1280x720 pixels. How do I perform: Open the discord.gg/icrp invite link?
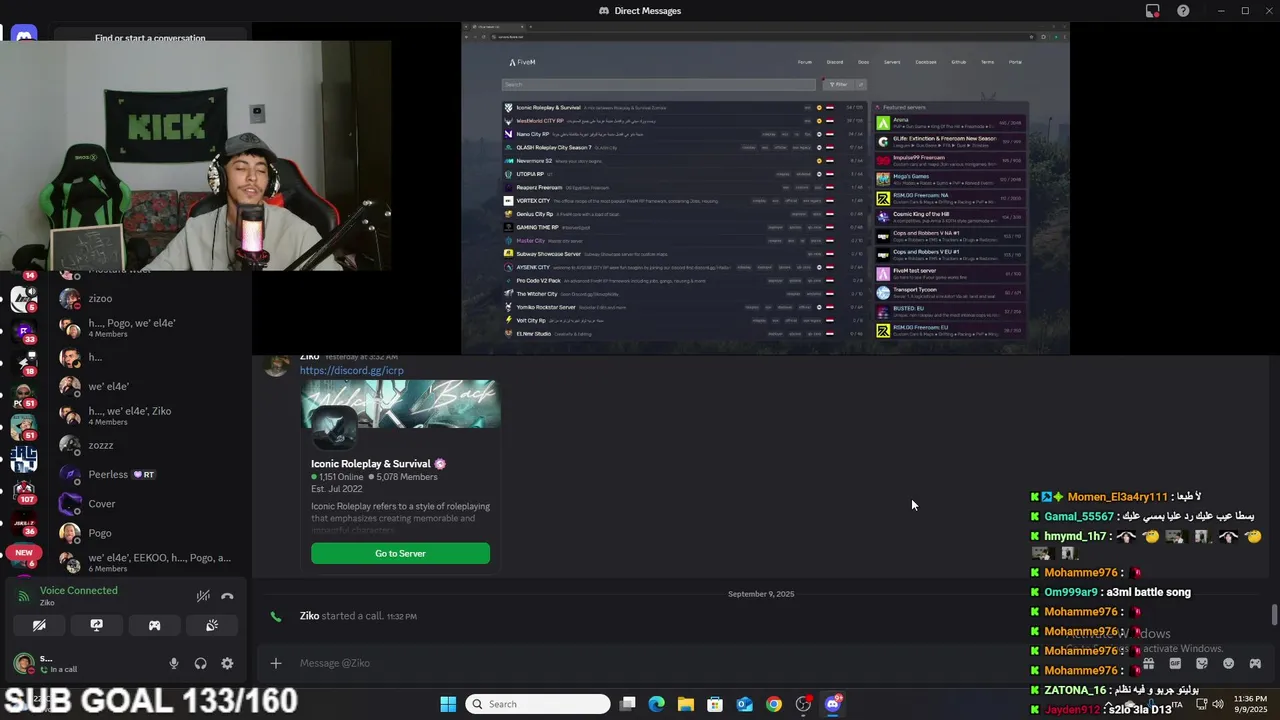pos(352,370)
